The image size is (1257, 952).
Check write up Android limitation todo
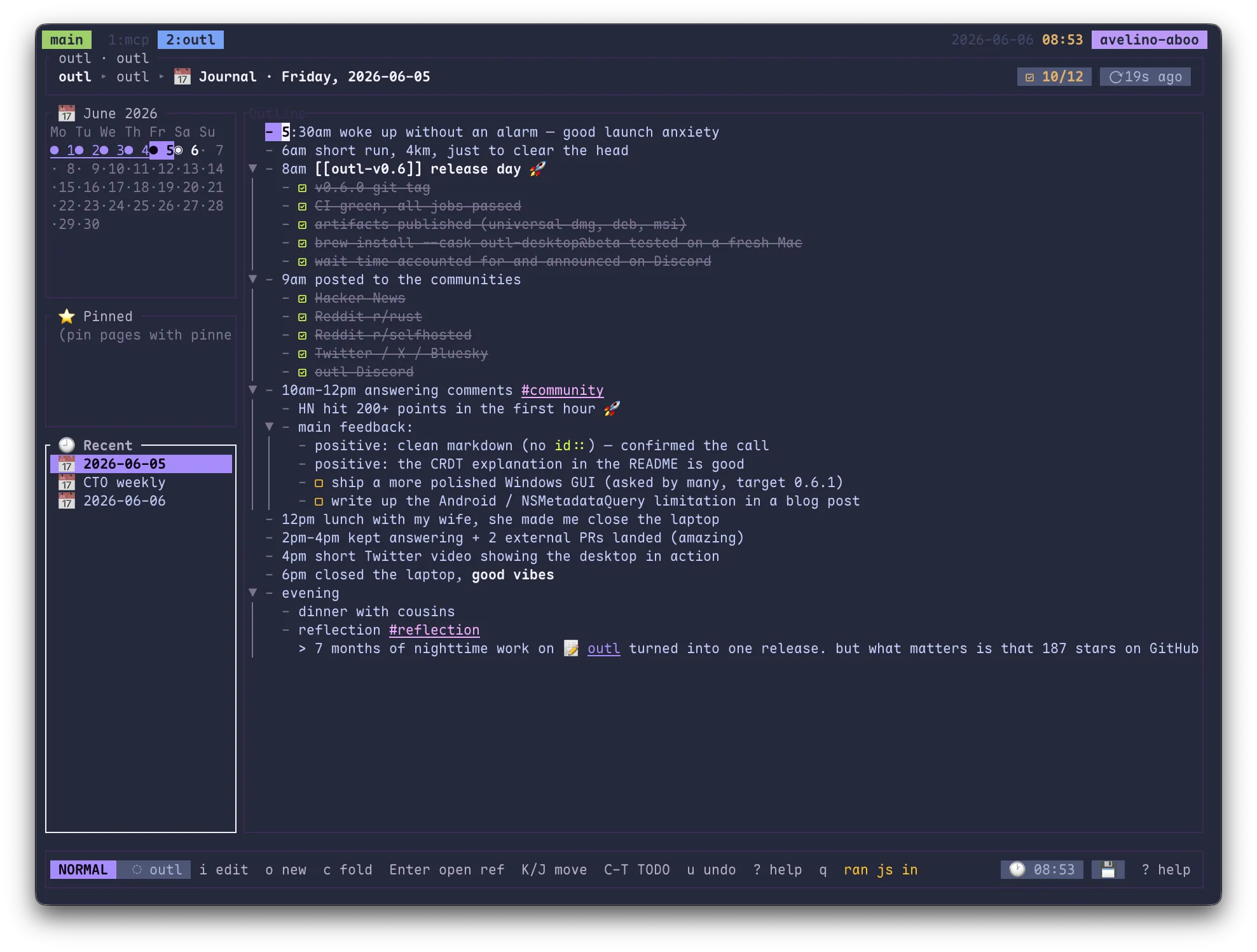point(319,502)
